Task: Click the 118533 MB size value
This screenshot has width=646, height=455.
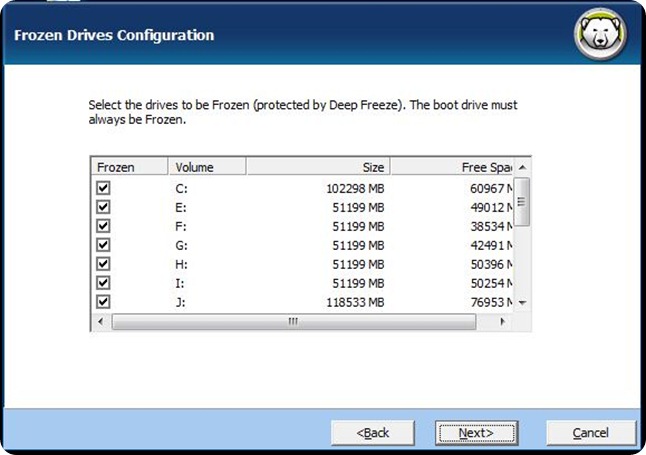Action: point(355,303)
